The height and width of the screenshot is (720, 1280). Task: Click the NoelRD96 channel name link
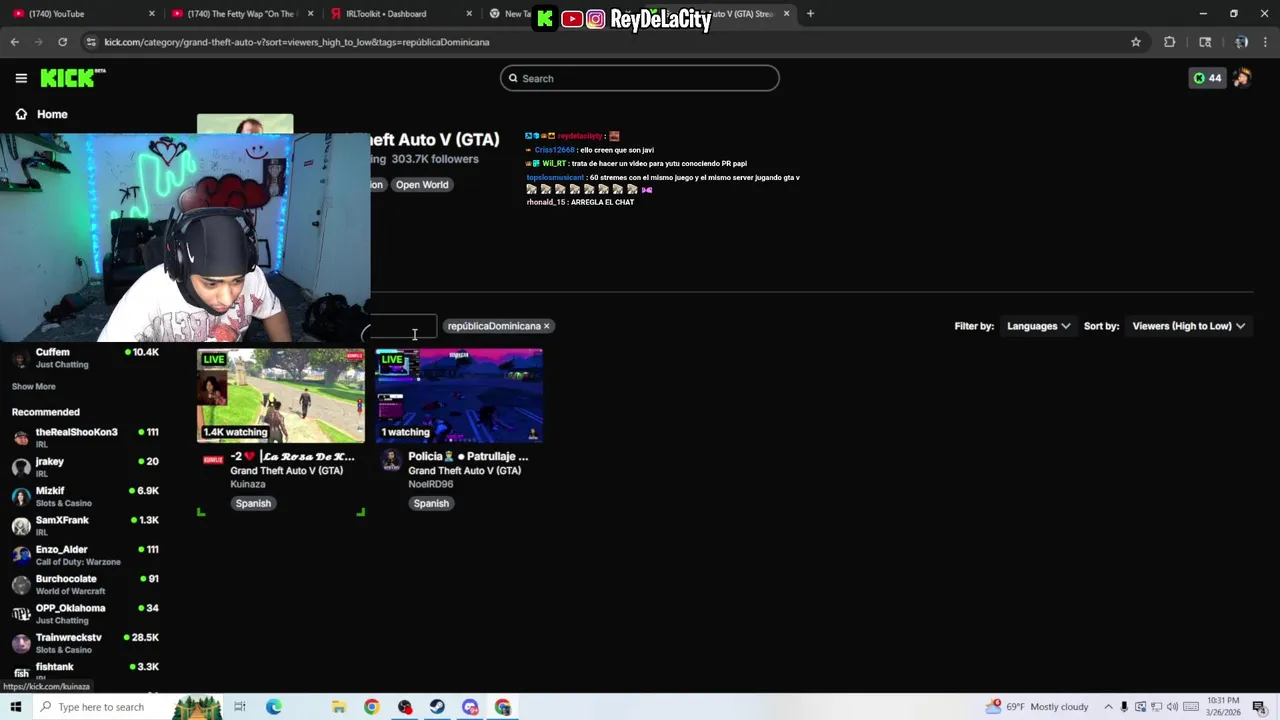pyautogui.click(x=431, y=484)
